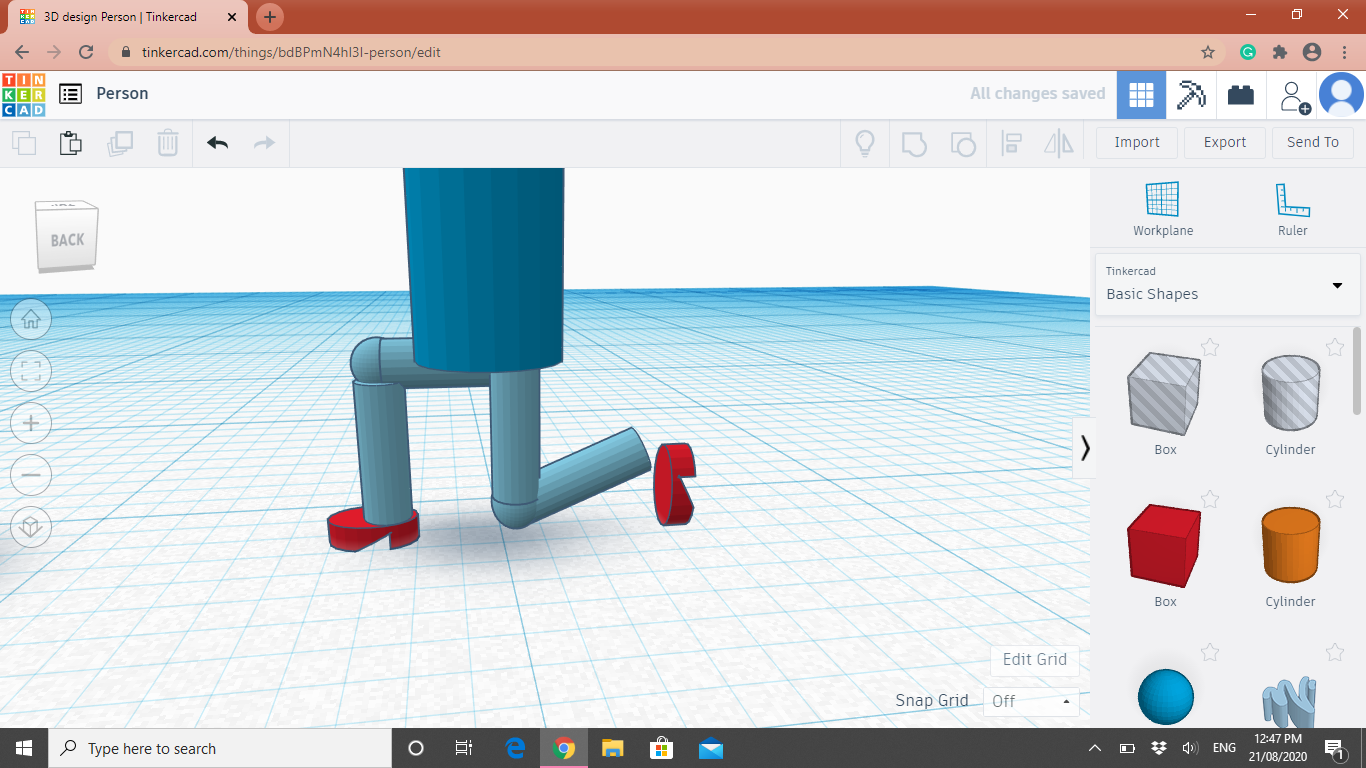Select the striped hole Cylinder shape

click(1290, 394)
